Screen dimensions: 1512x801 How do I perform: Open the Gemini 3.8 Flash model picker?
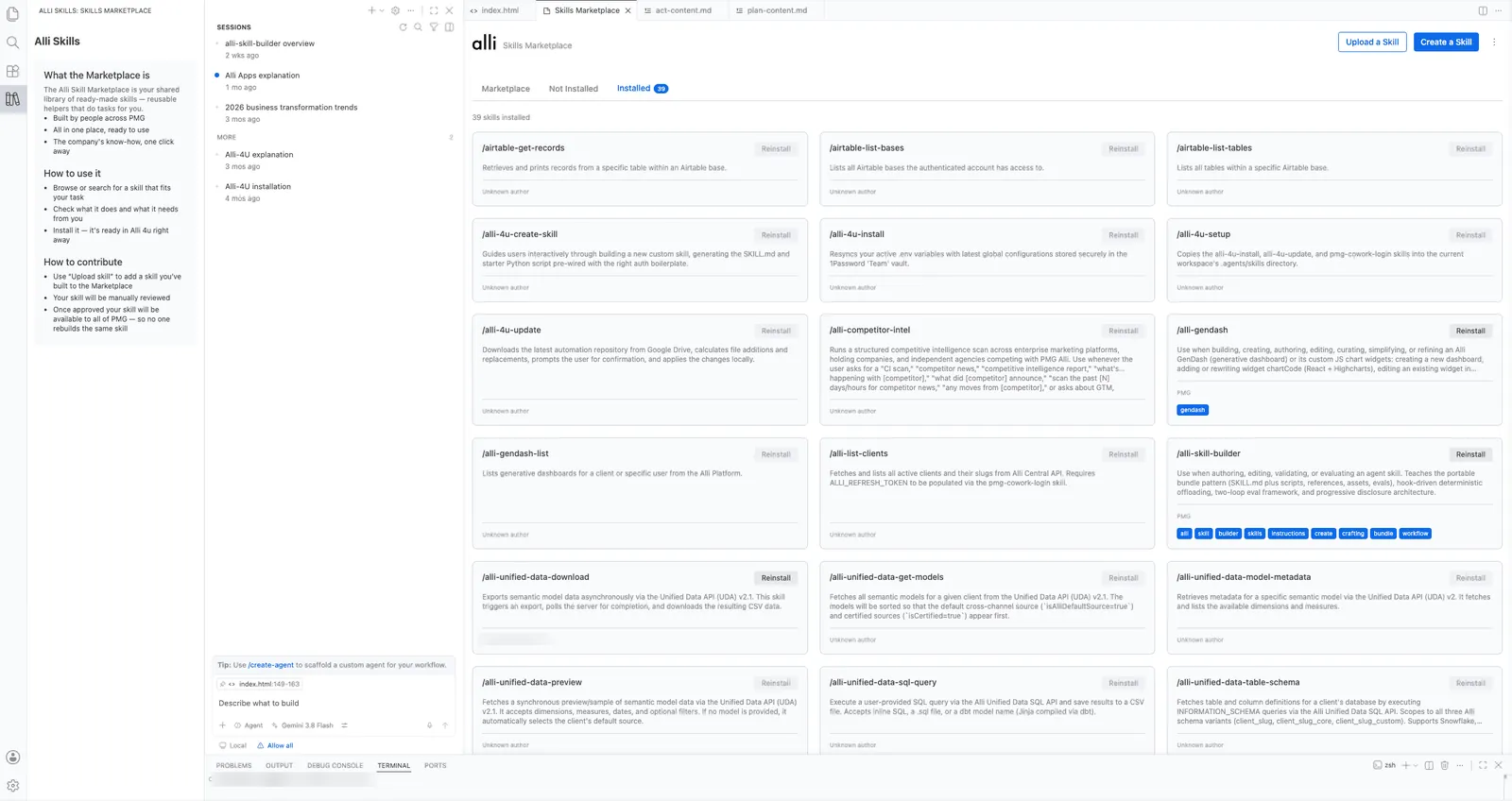(307, 725)
